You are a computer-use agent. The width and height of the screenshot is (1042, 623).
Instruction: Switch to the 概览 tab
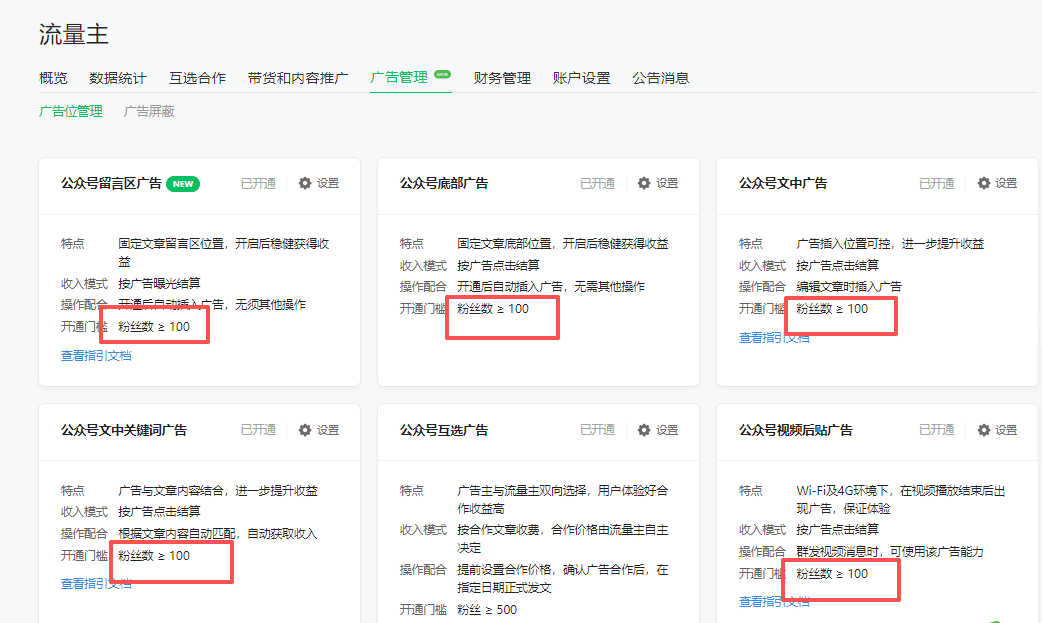52,77
